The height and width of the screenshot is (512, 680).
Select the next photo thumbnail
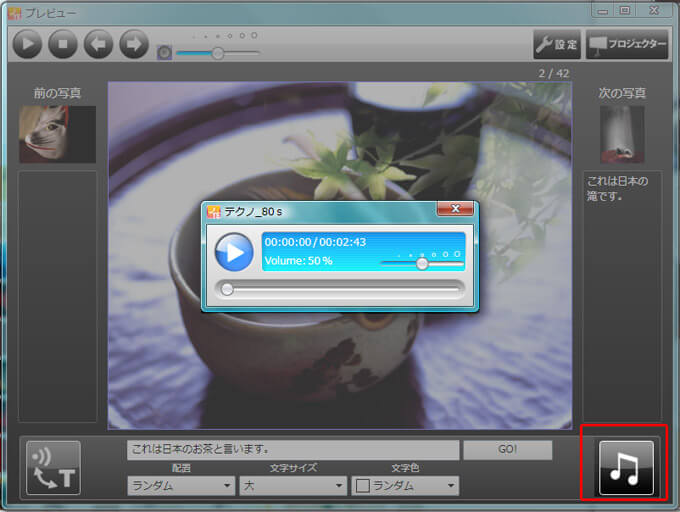(x=621, y=134)
